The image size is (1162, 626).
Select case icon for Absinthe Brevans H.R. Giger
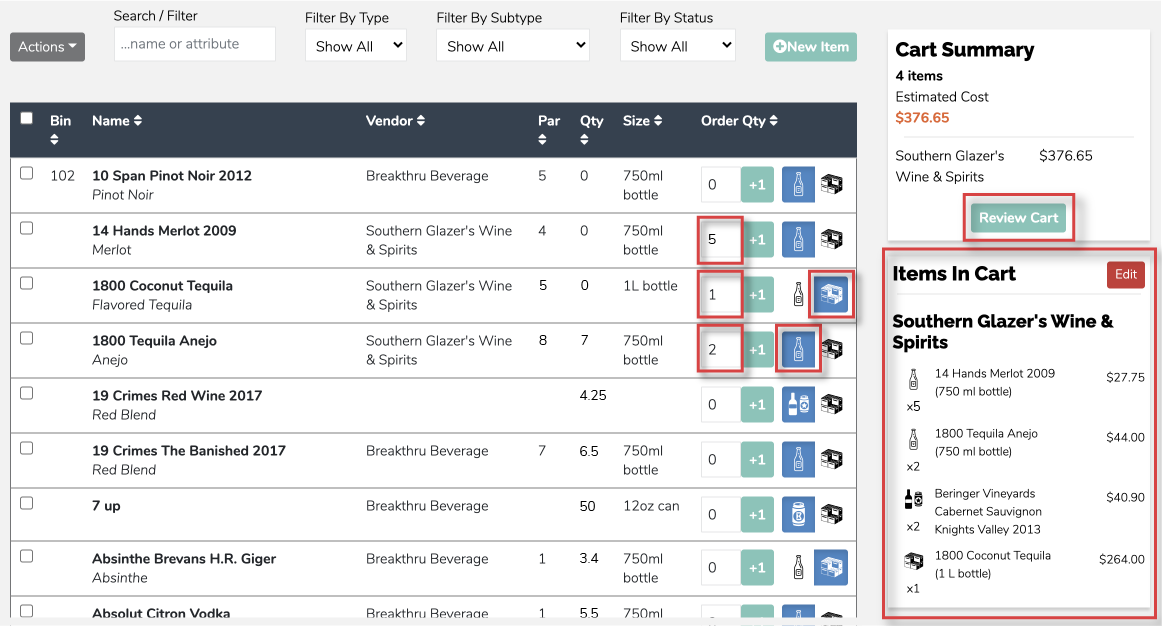click(x=831, y=568)
